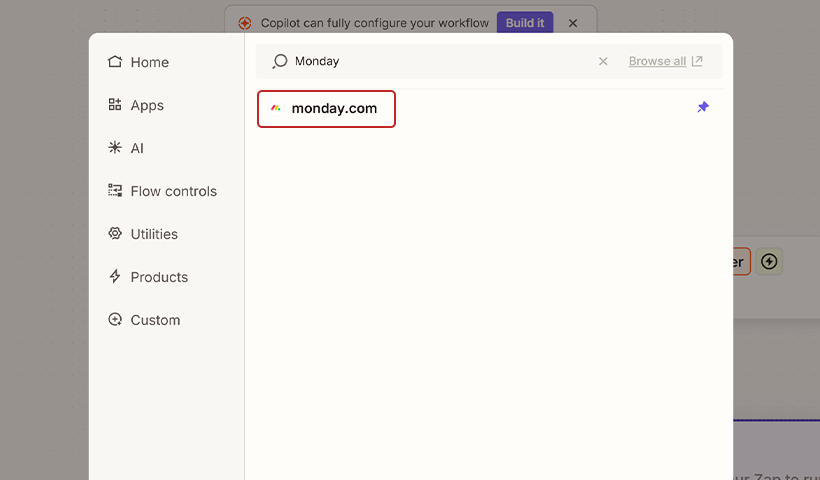Click the magnifying glass search icon
This screenshot has height=480, width=820.
[x=280, y=61]
